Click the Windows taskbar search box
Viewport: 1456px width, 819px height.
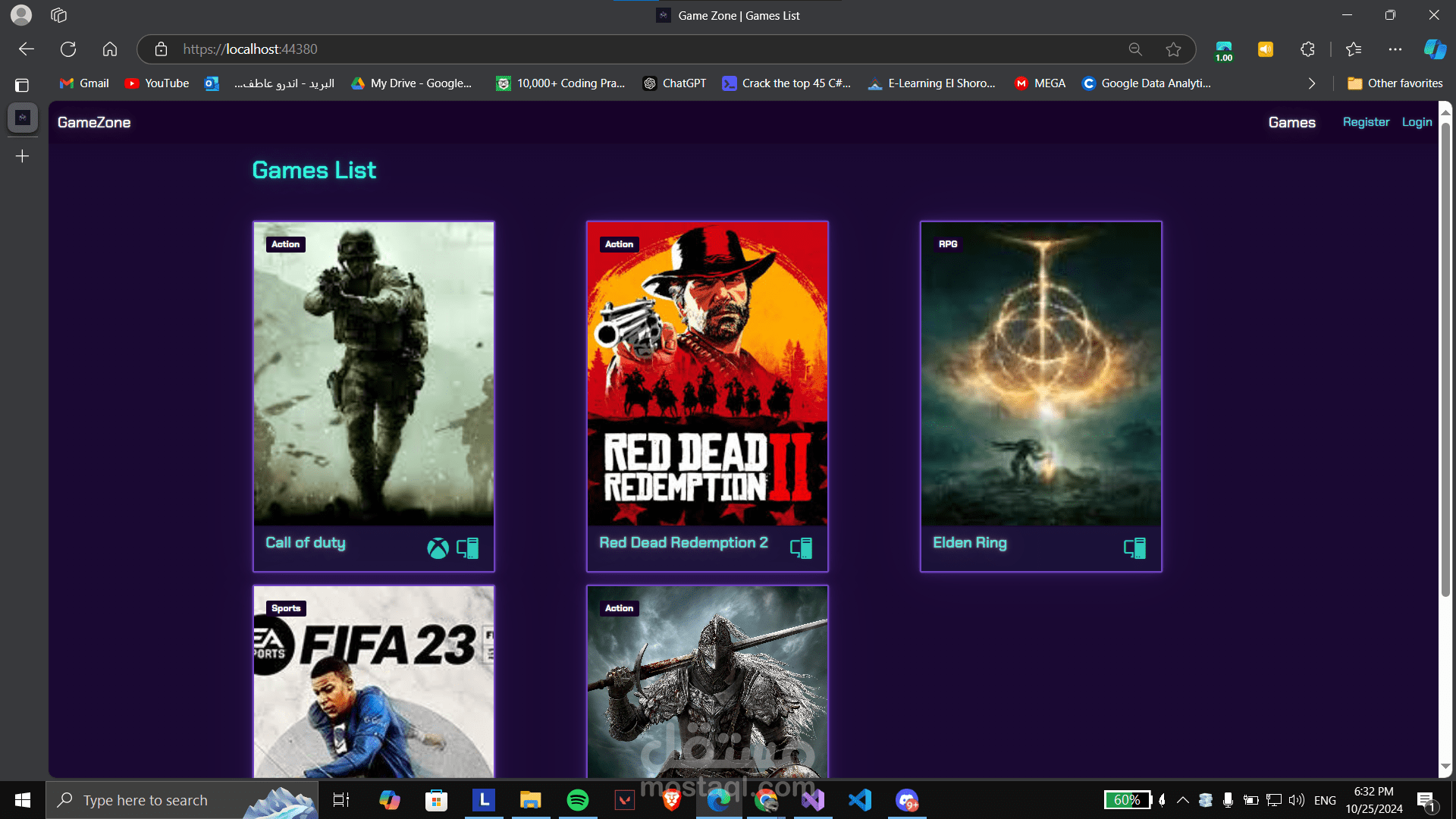point(182,800)
